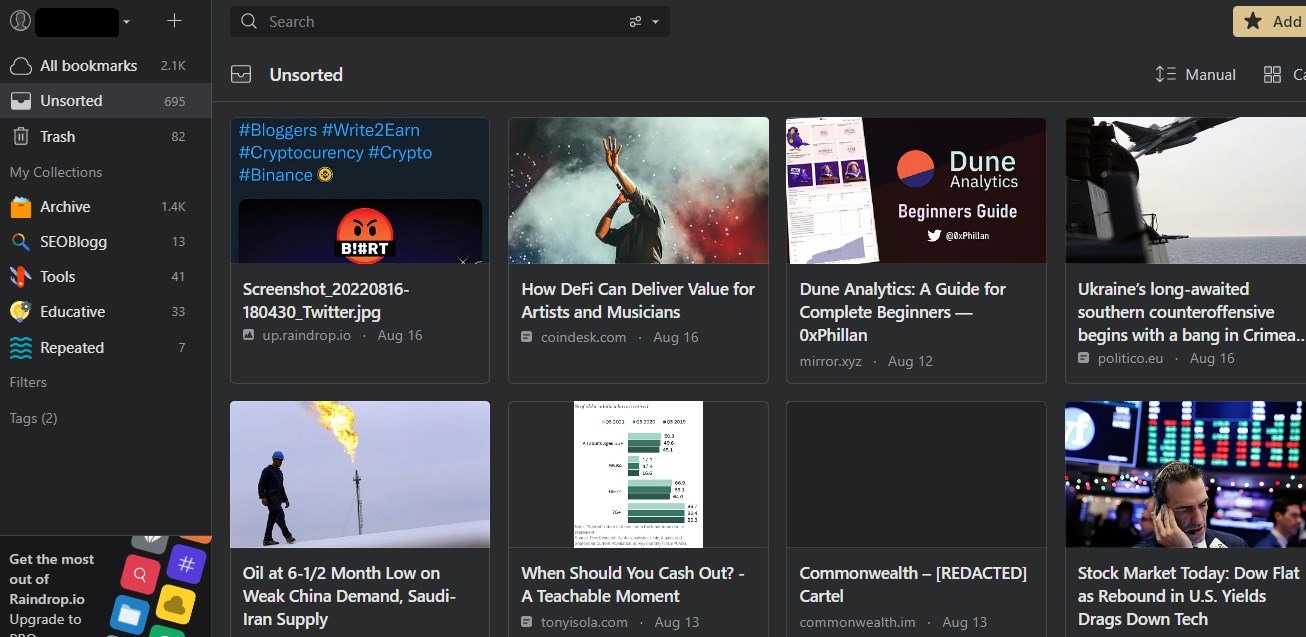Screen dimensions: 1306x637
Task: Open the oil flare thumbnail
Action: click(360, 475)
